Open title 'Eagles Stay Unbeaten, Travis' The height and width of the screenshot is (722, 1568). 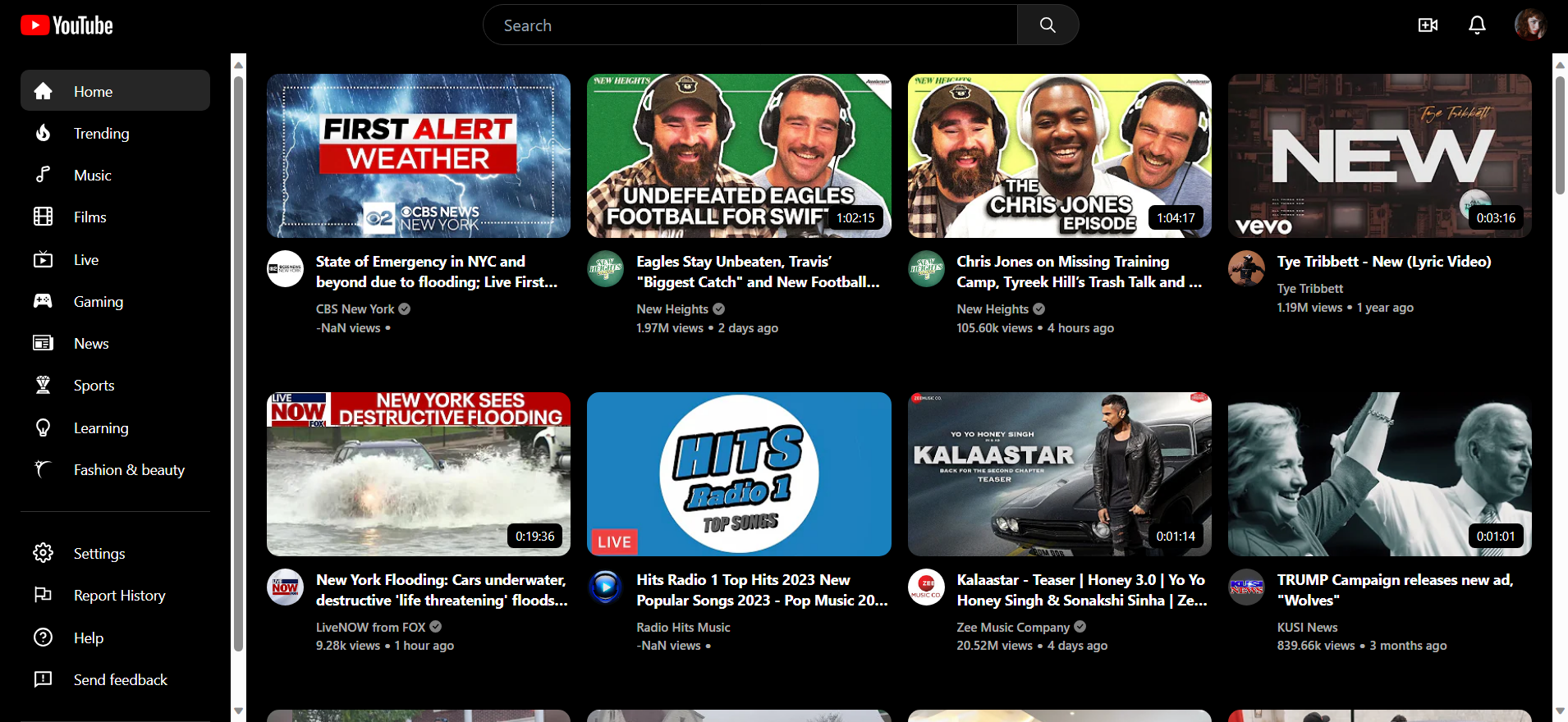[x=758, y=272]
